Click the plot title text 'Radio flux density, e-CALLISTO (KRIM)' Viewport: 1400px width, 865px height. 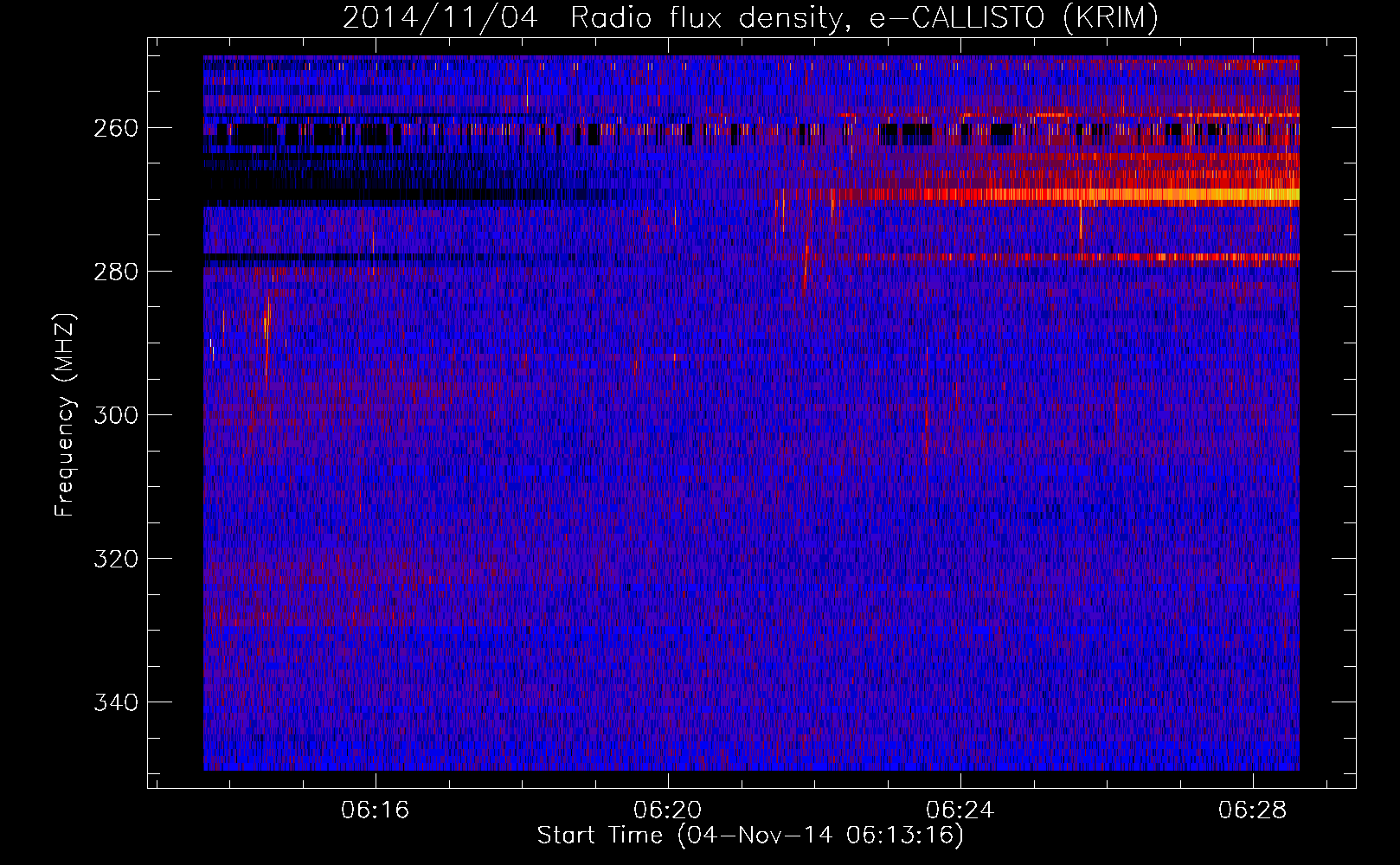pos(864,17)
